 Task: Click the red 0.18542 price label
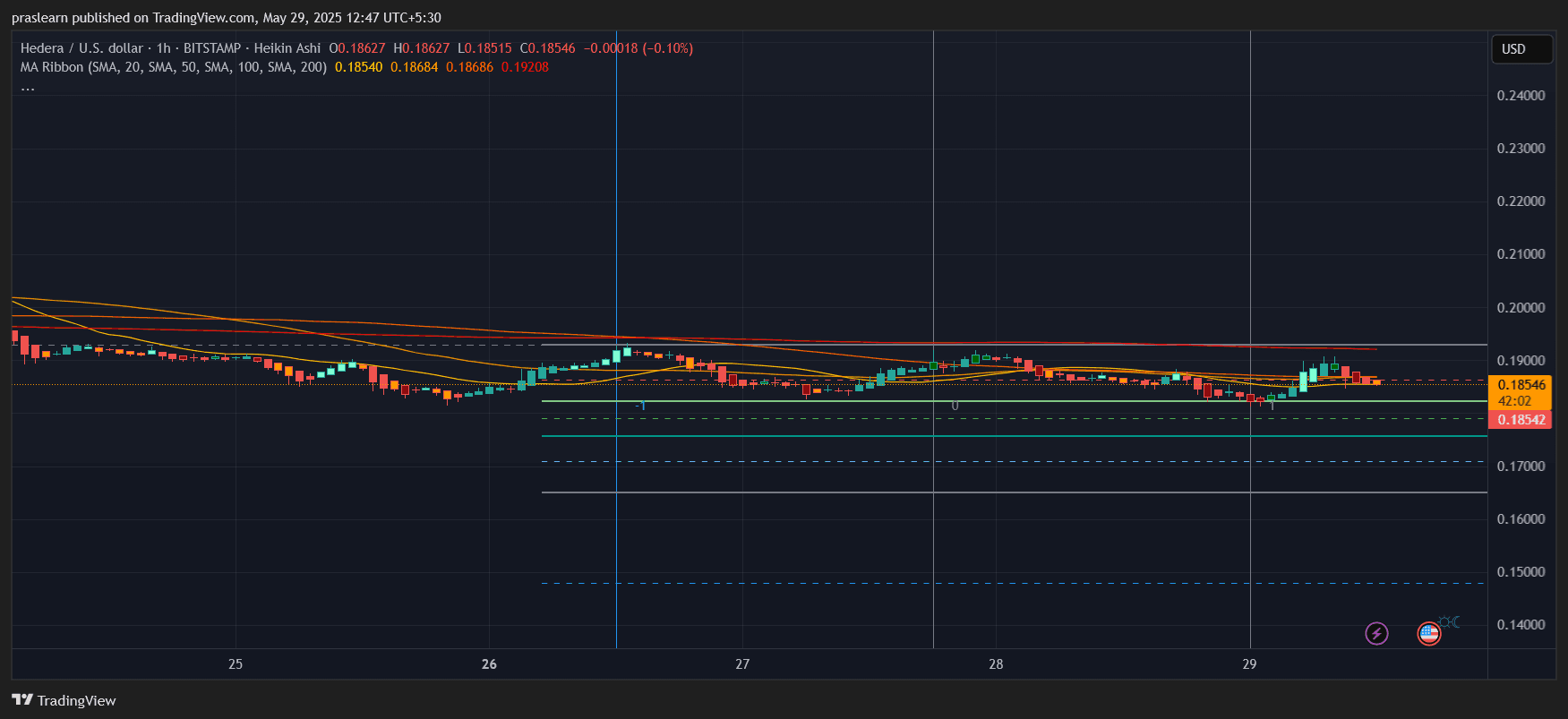tap(1521, 420)
